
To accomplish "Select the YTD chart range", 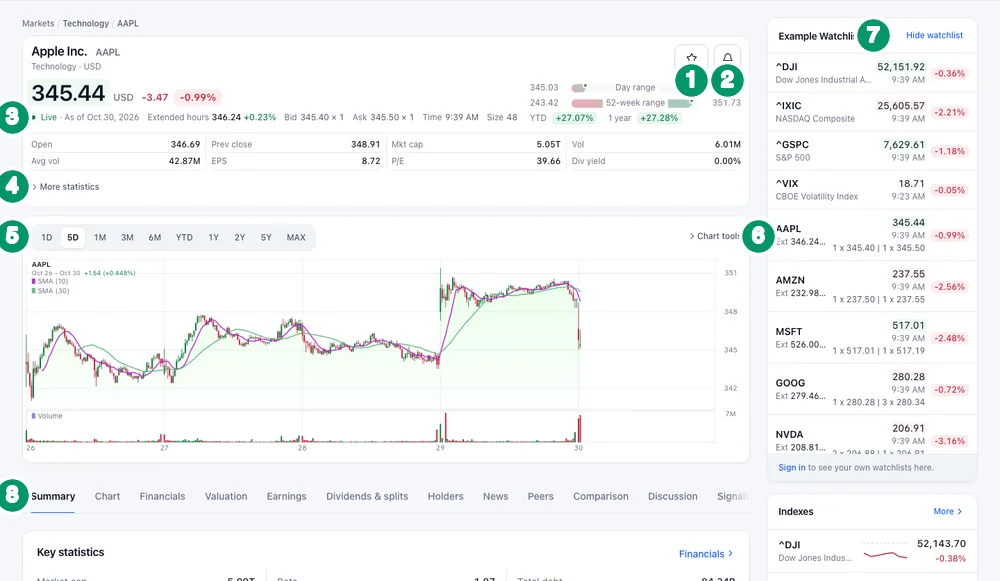I will [184, 237].
